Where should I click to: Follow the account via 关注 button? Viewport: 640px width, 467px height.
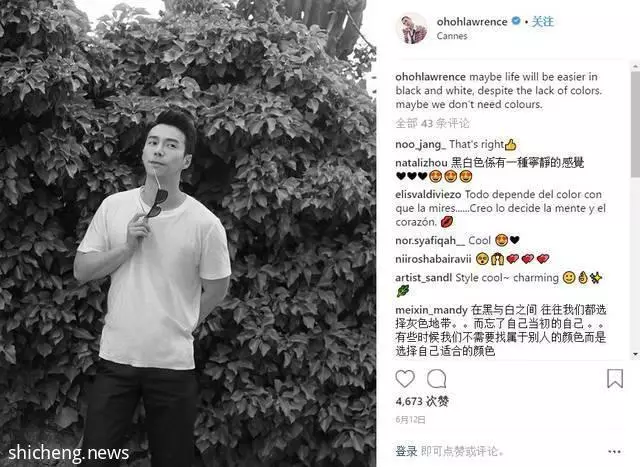(542, 21)
